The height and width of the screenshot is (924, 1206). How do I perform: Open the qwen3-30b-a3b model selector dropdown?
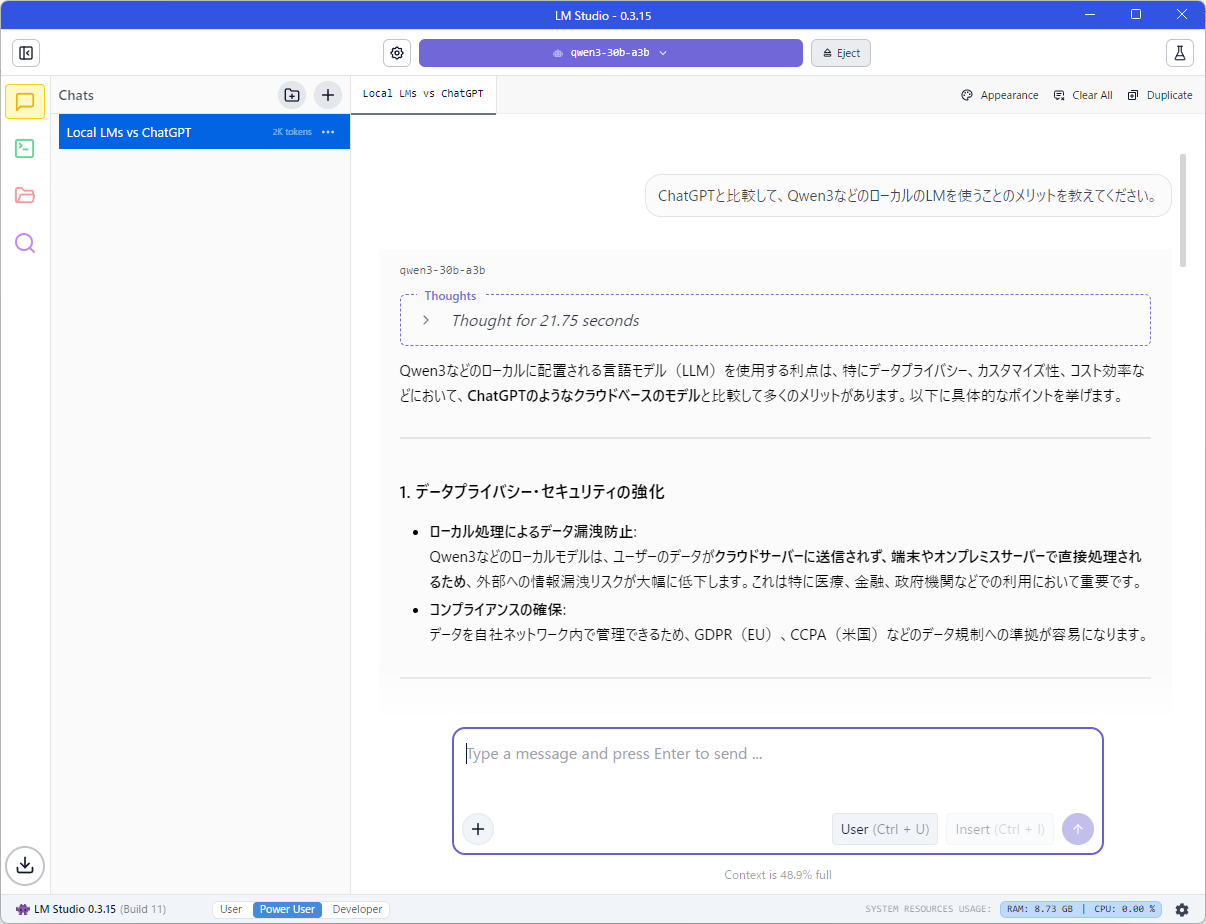click(611, 53)
